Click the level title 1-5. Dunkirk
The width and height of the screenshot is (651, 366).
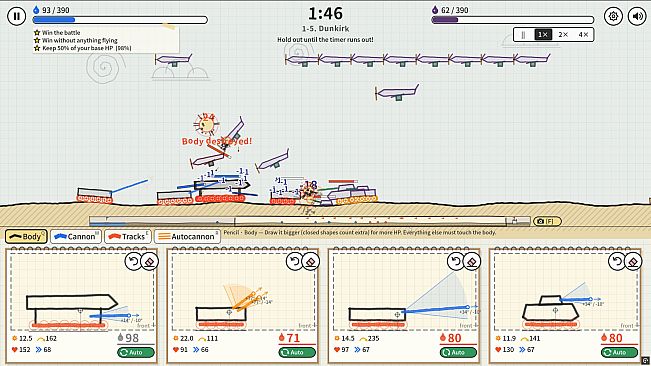click(326, 29)
